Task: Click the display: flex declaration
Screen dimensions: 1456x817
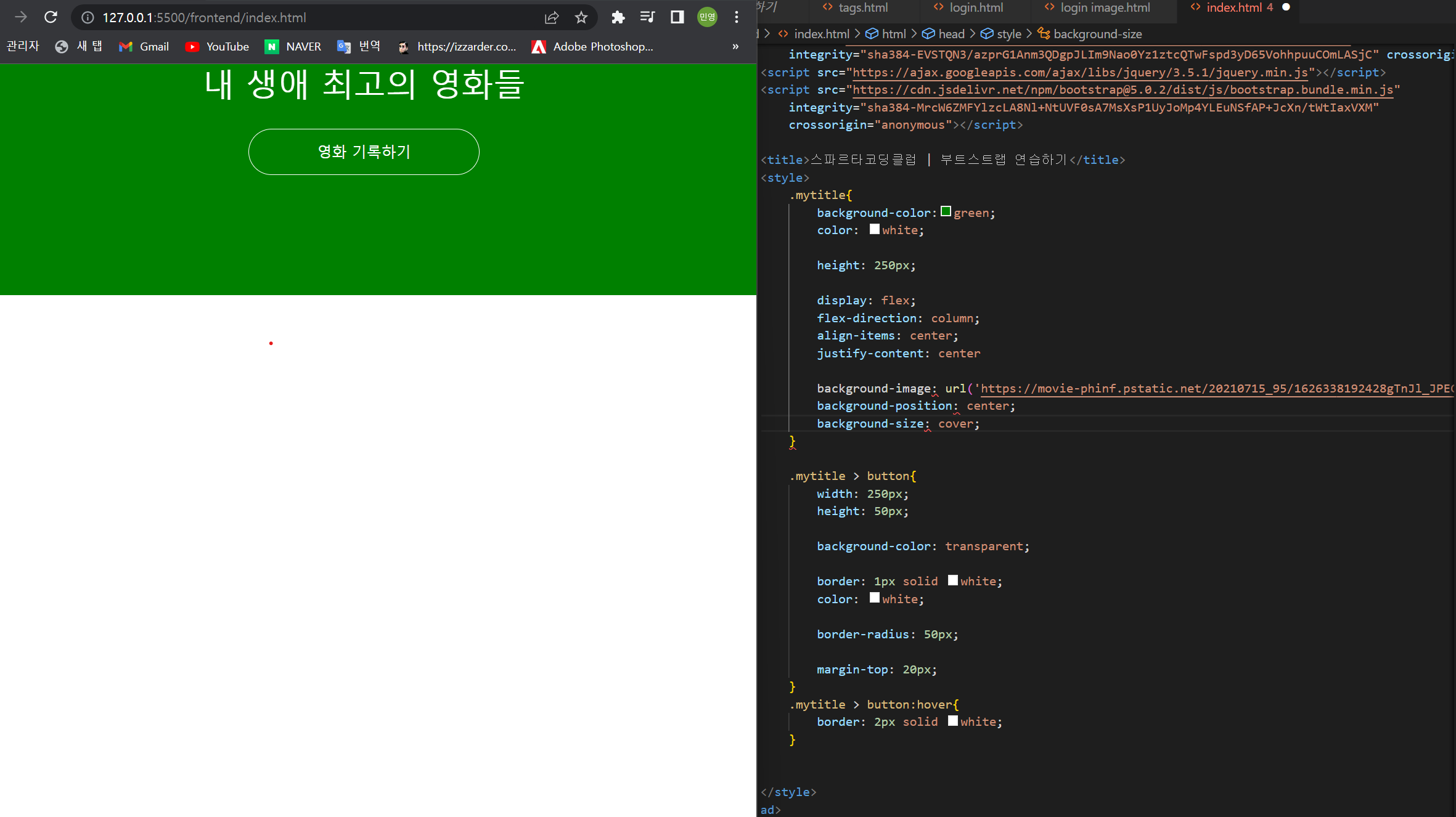Action: pyautogui.click(x=866, y=300)
